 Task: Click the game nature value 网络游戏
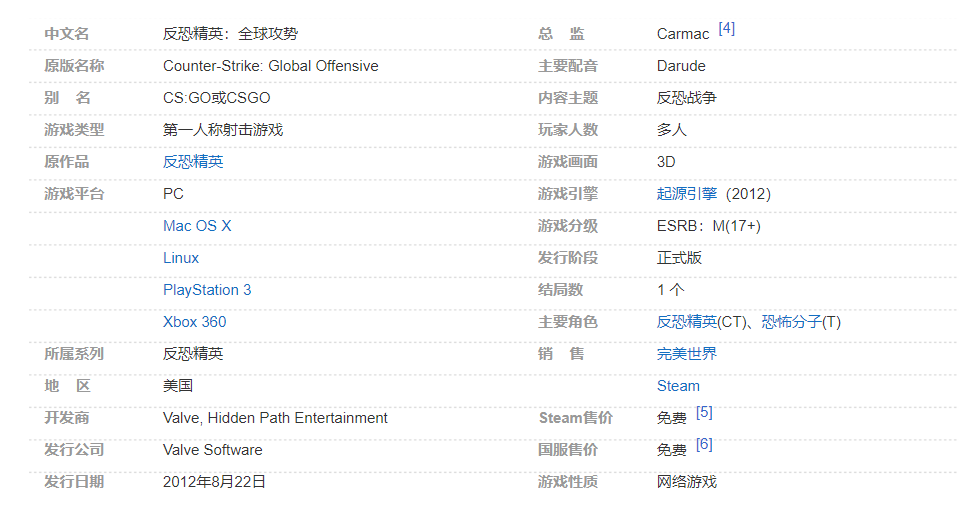tap(687, 482)
